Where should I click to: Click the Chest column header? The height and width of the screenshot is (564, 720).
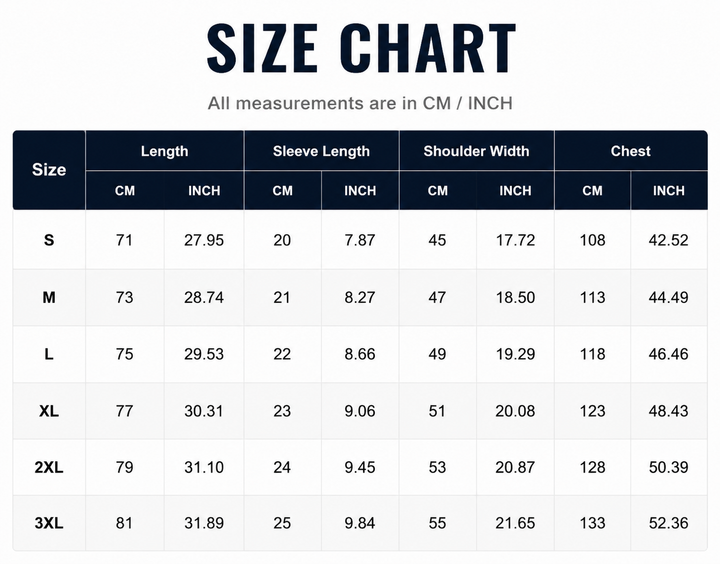pyautogui.click(x=630, y=151)
